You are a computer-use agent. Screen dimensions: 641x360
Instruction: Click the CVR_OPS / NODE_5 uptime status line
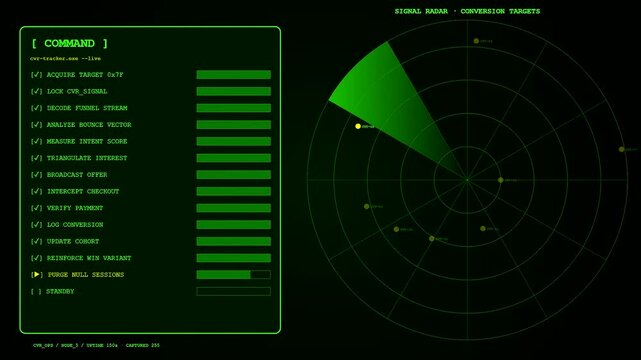pyautogui.click(x=96, y=345)
